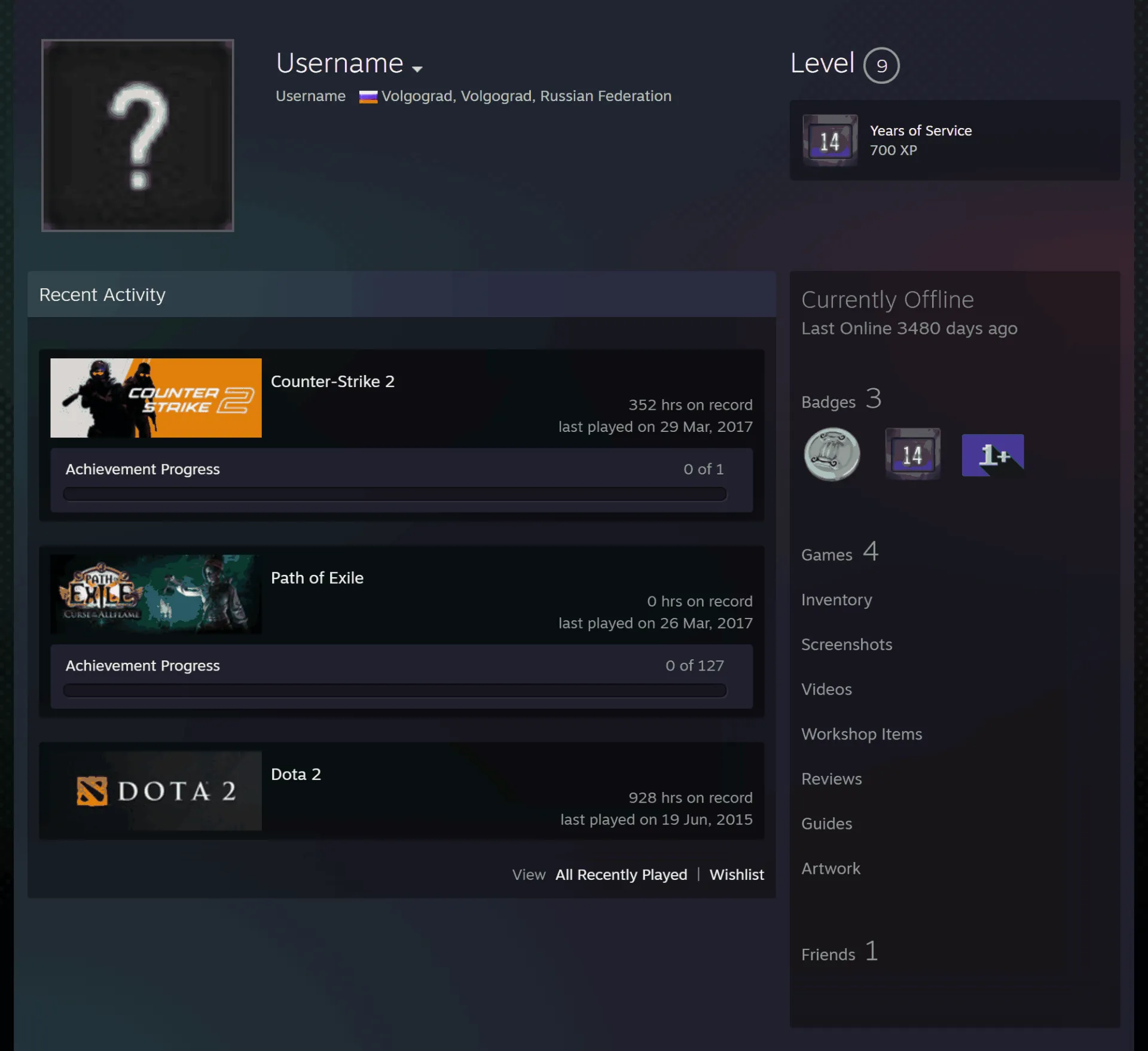Open the Inventory link
Image resolution: width=1148 pixels, height=1051 pixels.
tap(836, 599)
